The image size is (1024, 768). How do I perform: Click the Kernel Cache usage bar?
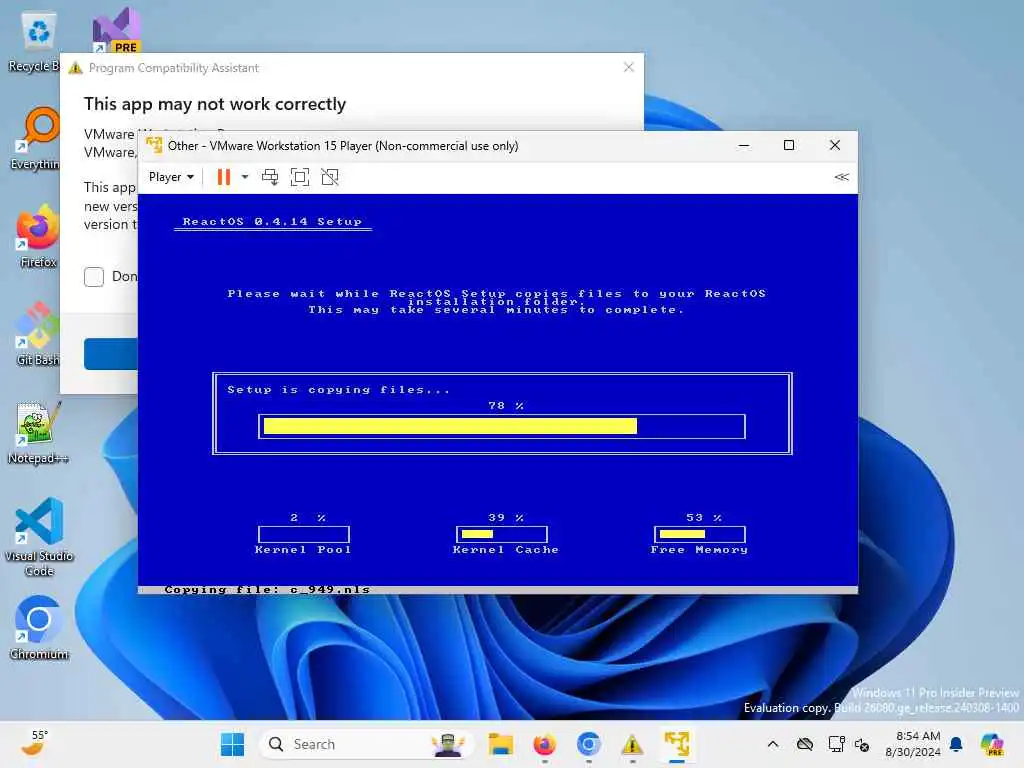coord(502,534)
